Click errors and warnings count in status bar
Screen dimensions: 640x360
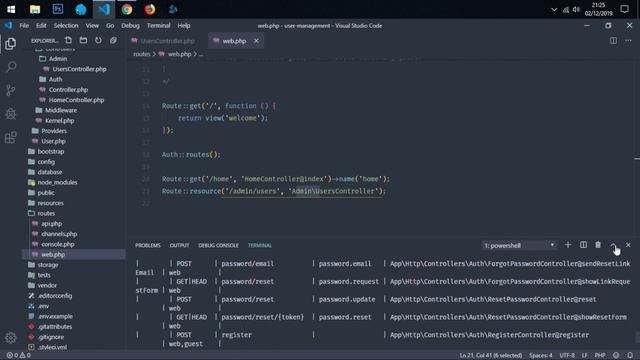[x=18, y=356]
